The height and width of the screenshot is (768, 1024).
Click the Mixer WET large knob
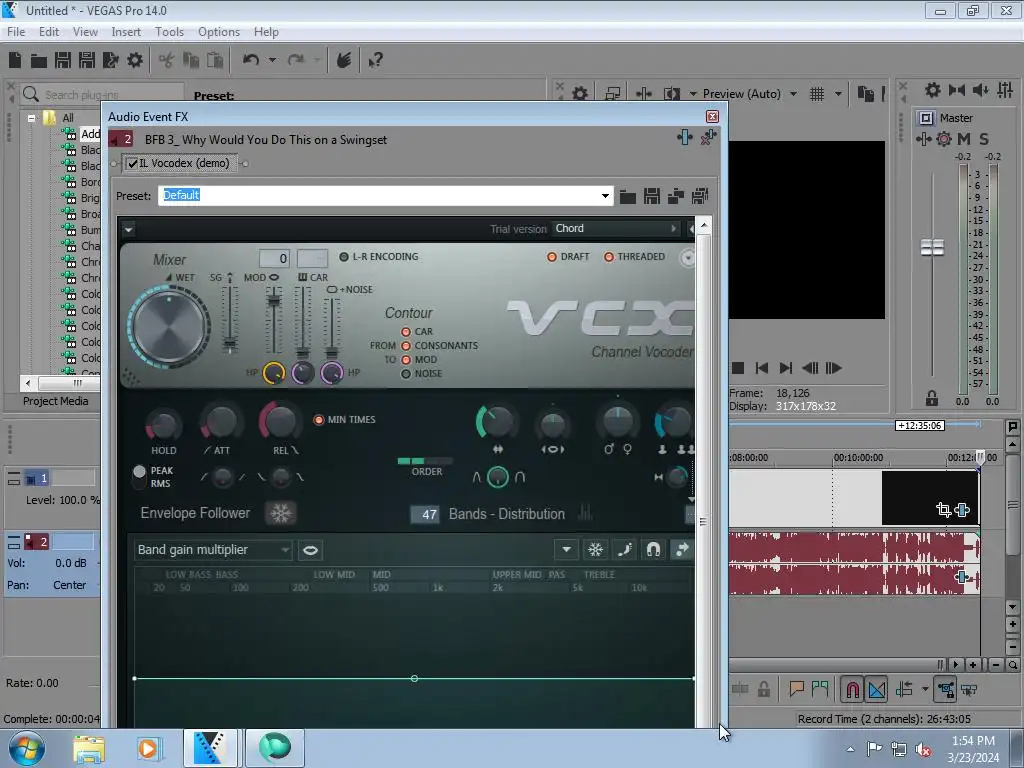click(169, 325)
